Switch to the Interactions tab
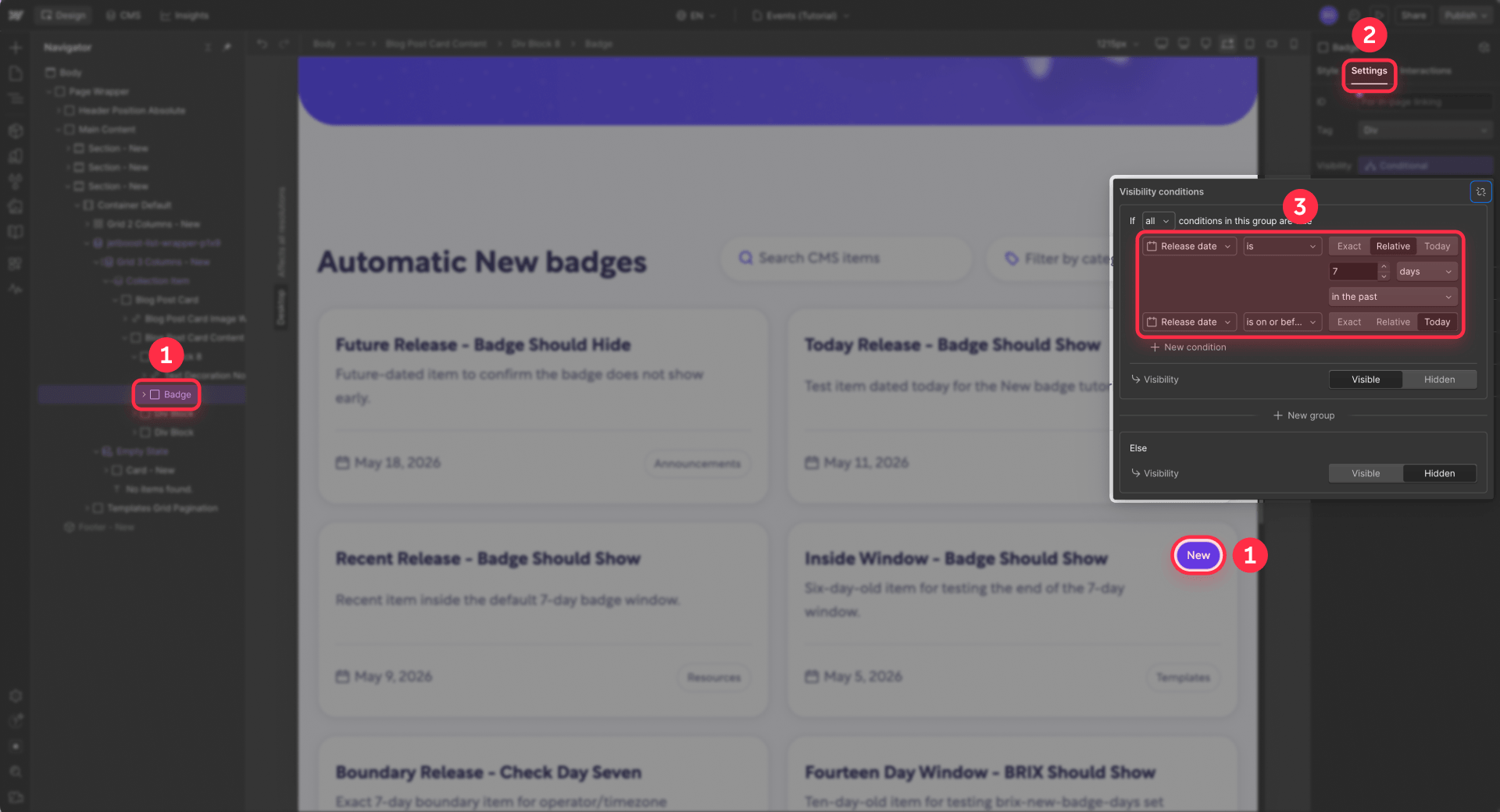The image size is (1500, 812). (x=1425, y=71)
